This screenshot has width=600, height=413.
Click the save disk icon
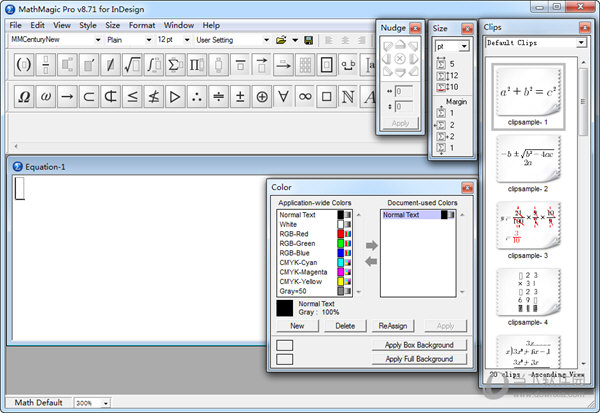(308, 40)
